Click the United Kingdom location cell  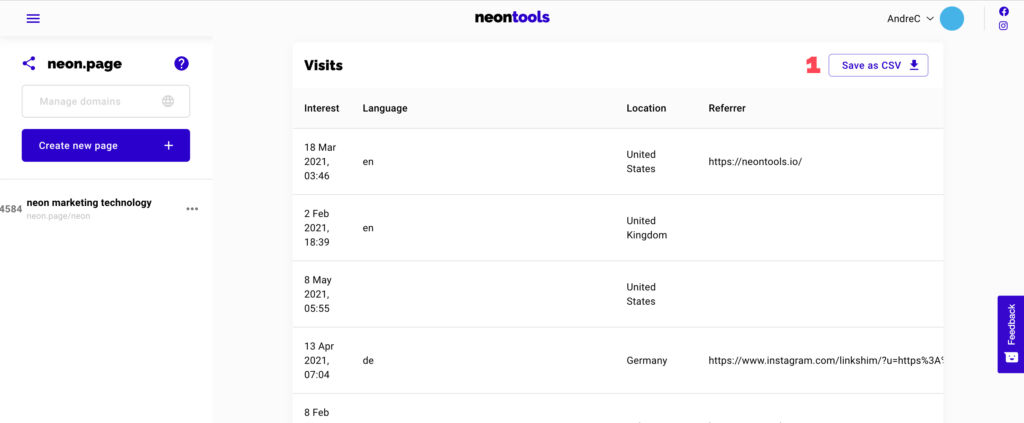[647, 228]
